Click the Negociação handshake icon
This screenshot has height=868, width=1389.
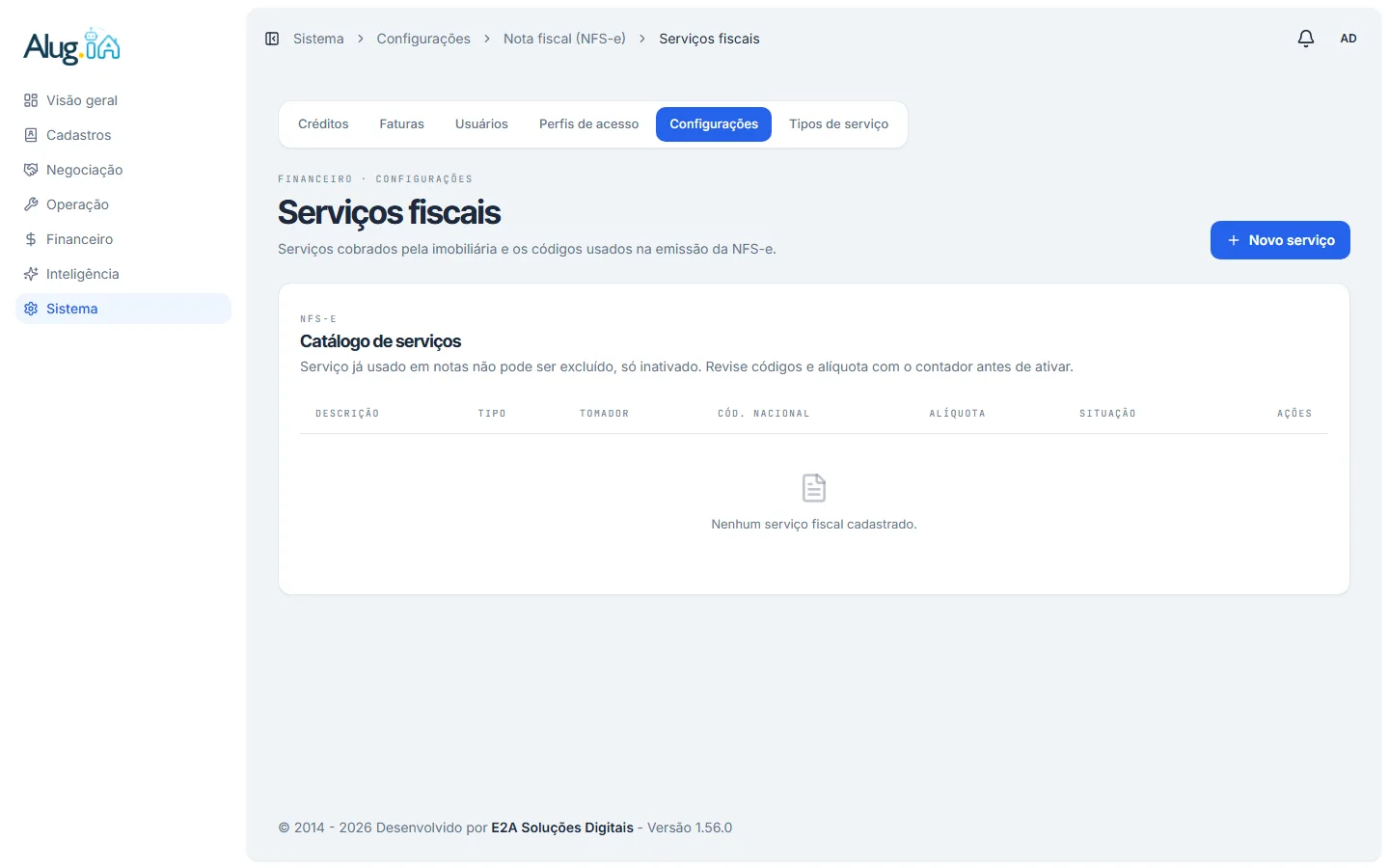(31, 170)
